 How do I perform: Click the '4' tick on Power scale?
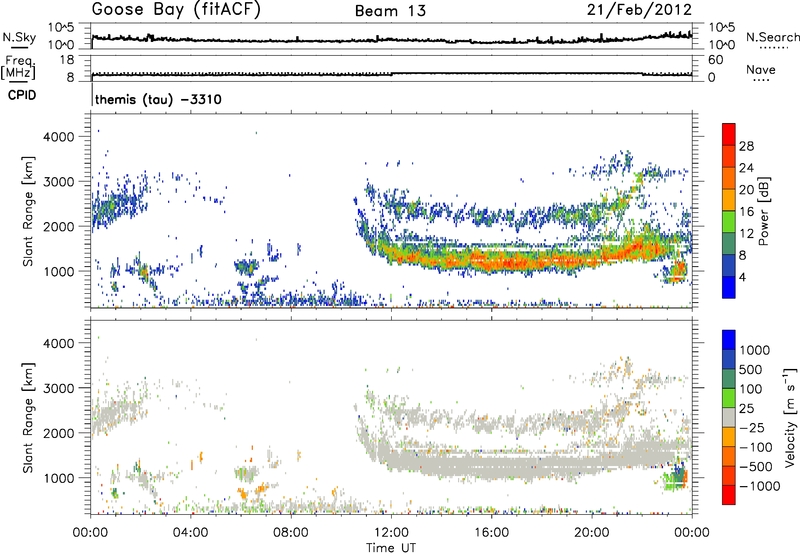(x=743, y=277)
